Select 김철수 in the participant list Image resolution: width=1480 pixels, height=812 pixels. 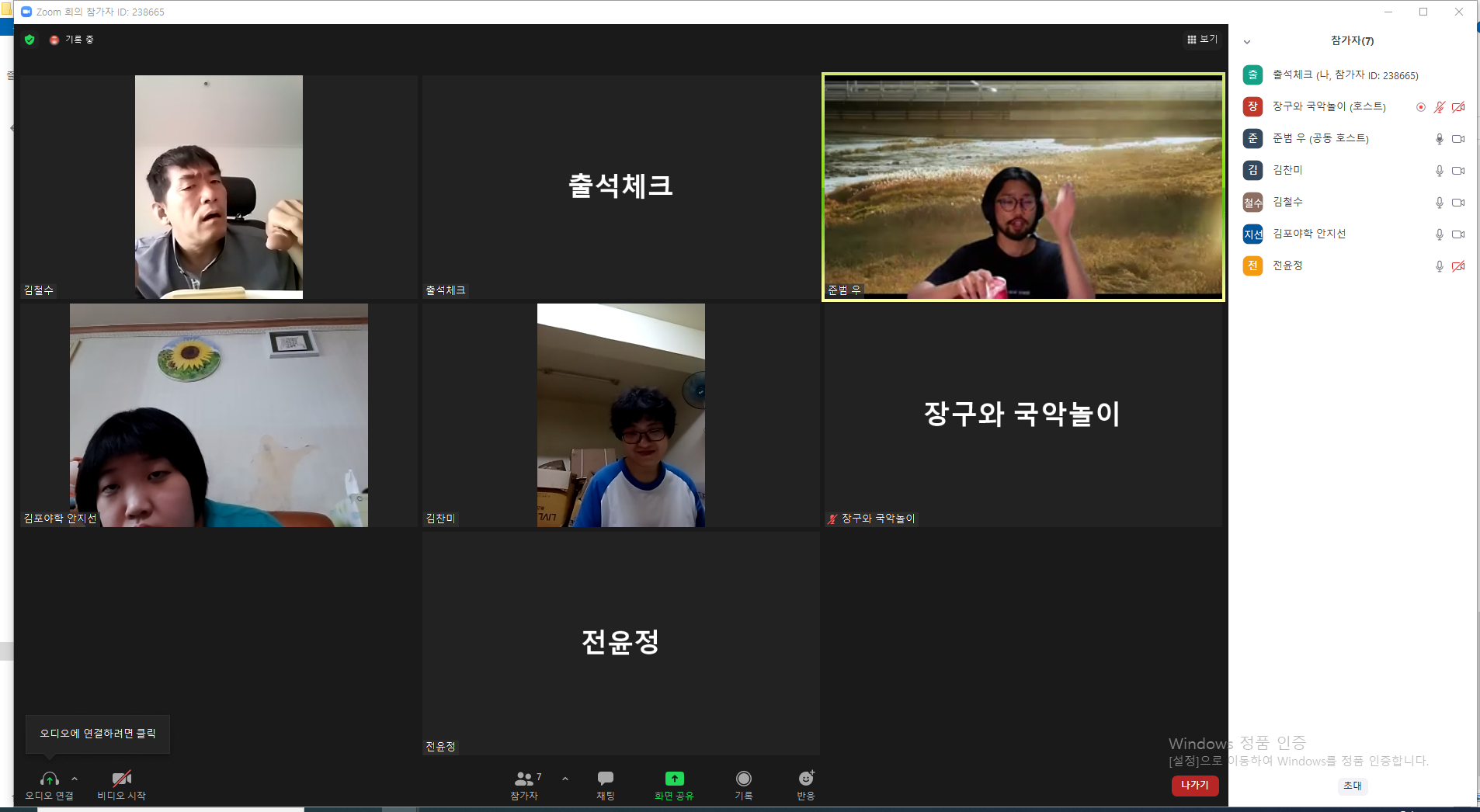(x=1353, y=202)
